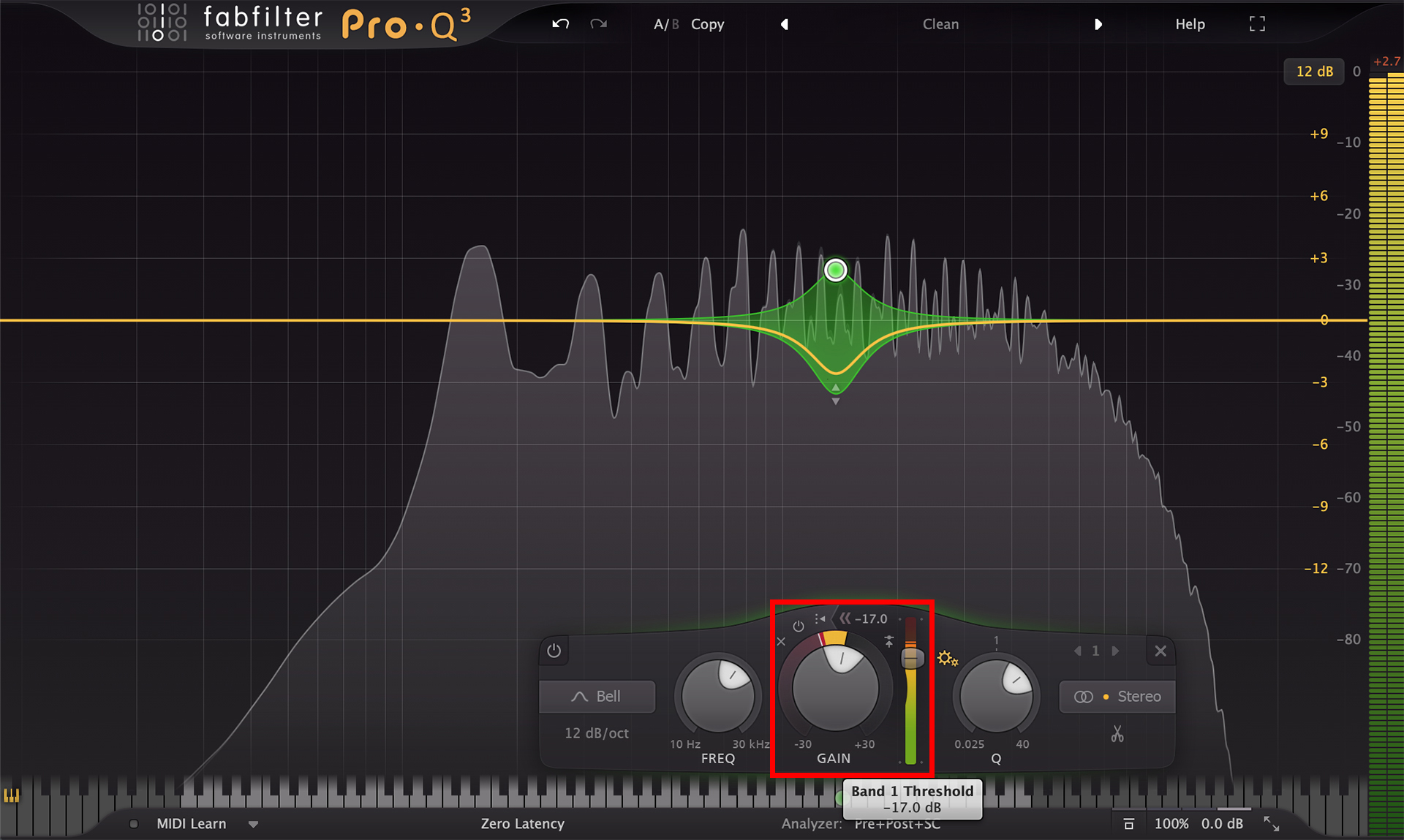
Task: Click the 100% gain scale value
Action: click(1171, 824)
